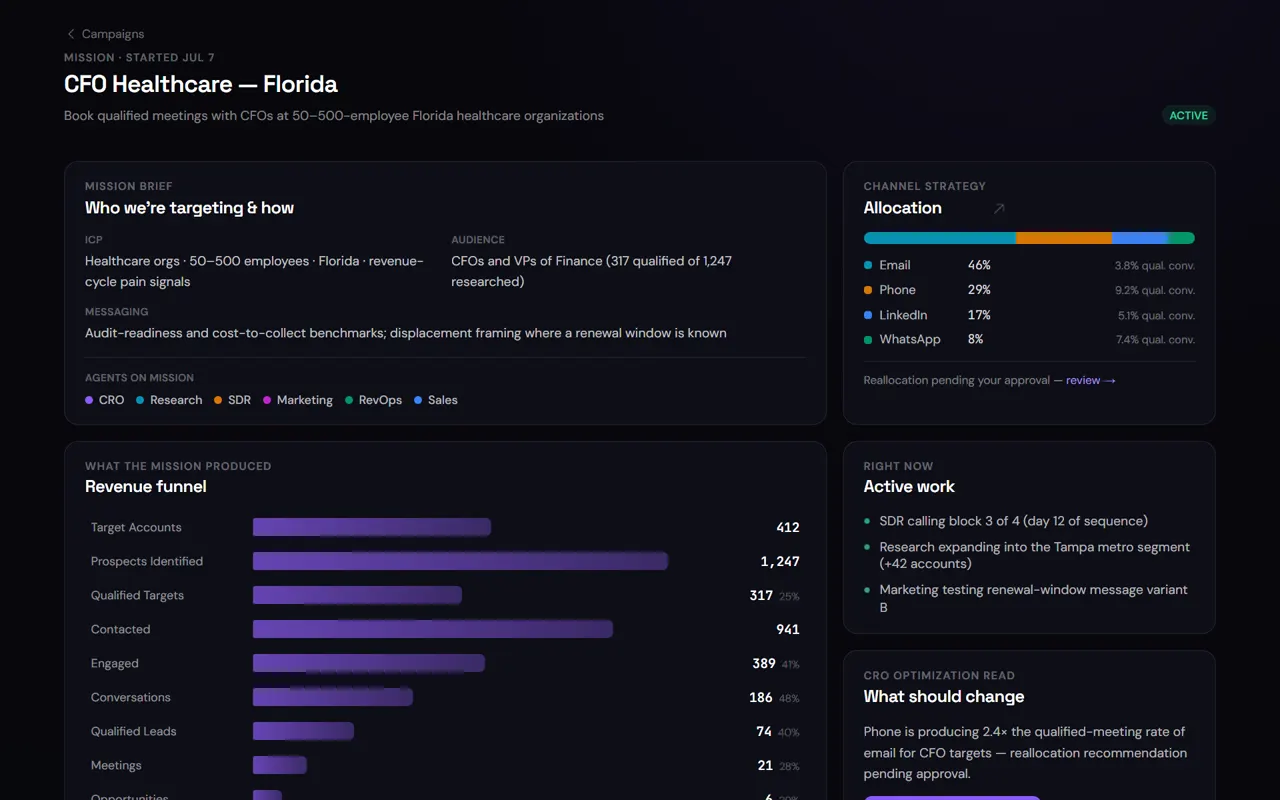Select the blue LinkedIn segment of allocation bar
Screen dimensions: 1280x800
1140,238
